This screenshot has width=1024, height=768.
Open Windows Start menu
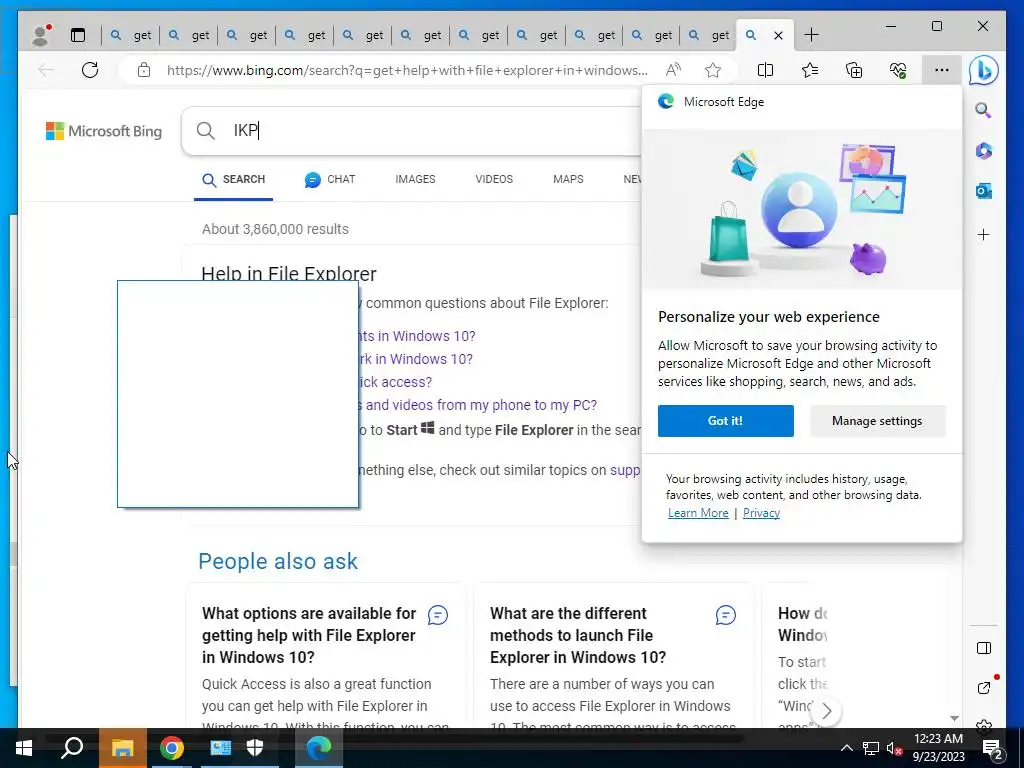point(24,748)
